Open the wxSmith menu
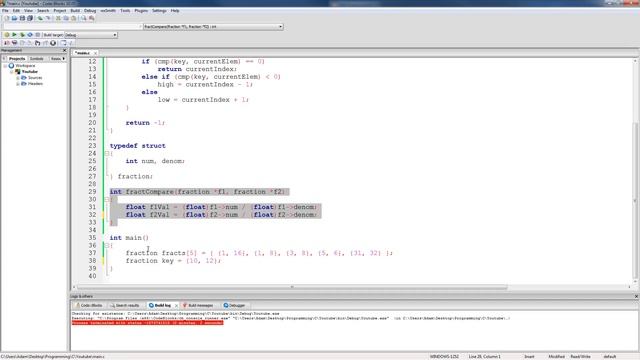This screenshot has height=360, width=640. [108, 11]
